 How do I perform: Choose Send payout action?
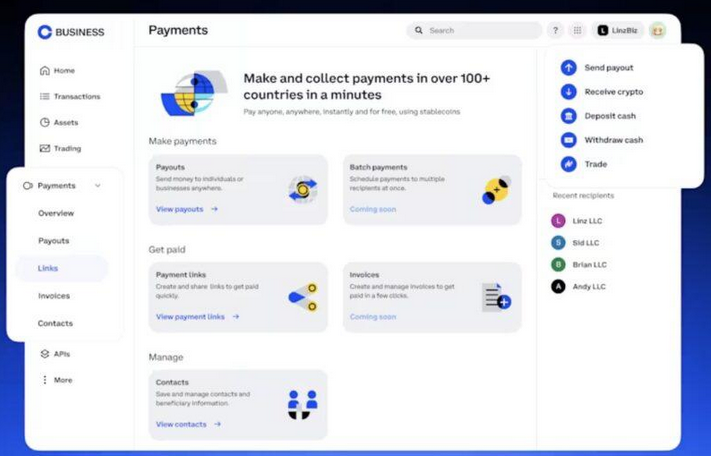(609, 68)
